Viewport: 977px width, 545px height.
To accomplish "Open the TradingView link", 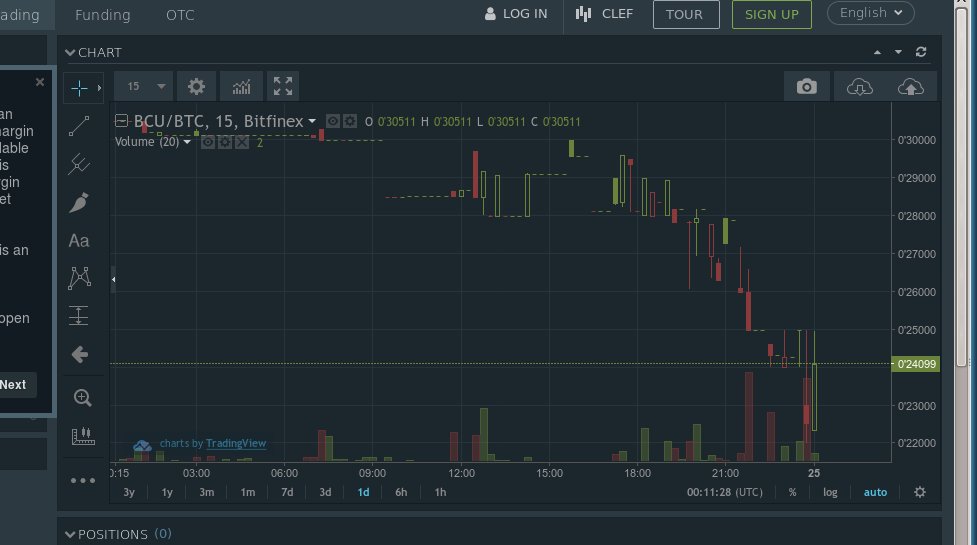I will (x=236, y=443).
